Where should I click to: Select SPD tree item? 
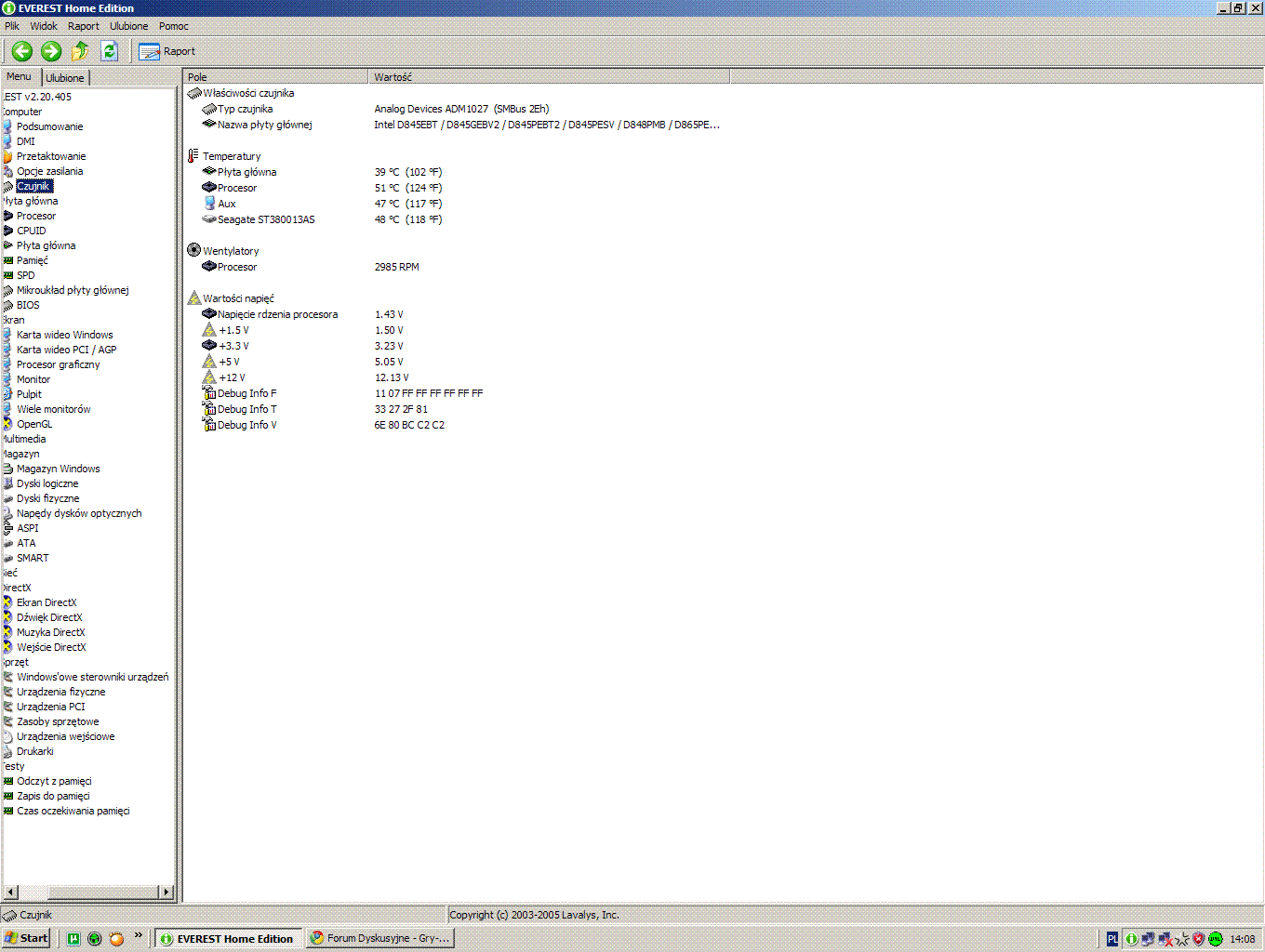point(26,275)
